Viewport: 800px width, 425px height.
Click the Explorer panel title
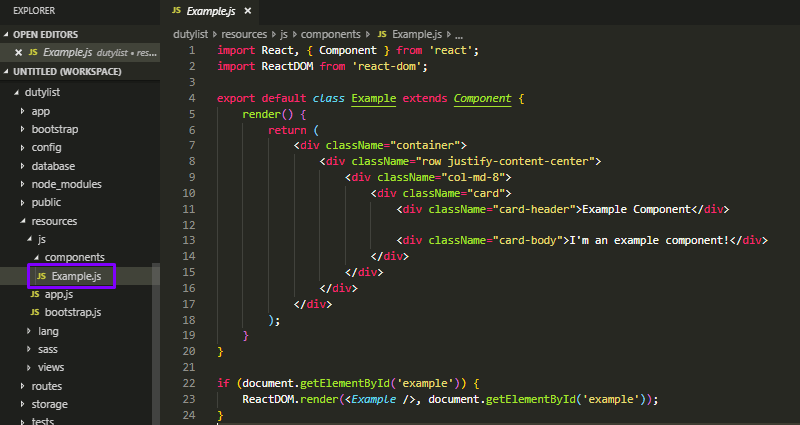pyautogui.click(x=34, y=11)
